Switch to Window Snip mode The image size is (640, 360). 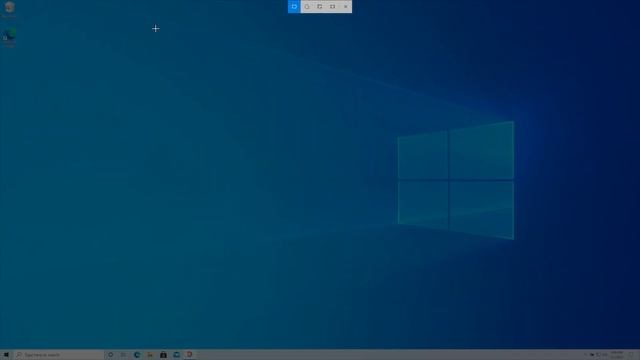tap(320, 7)
